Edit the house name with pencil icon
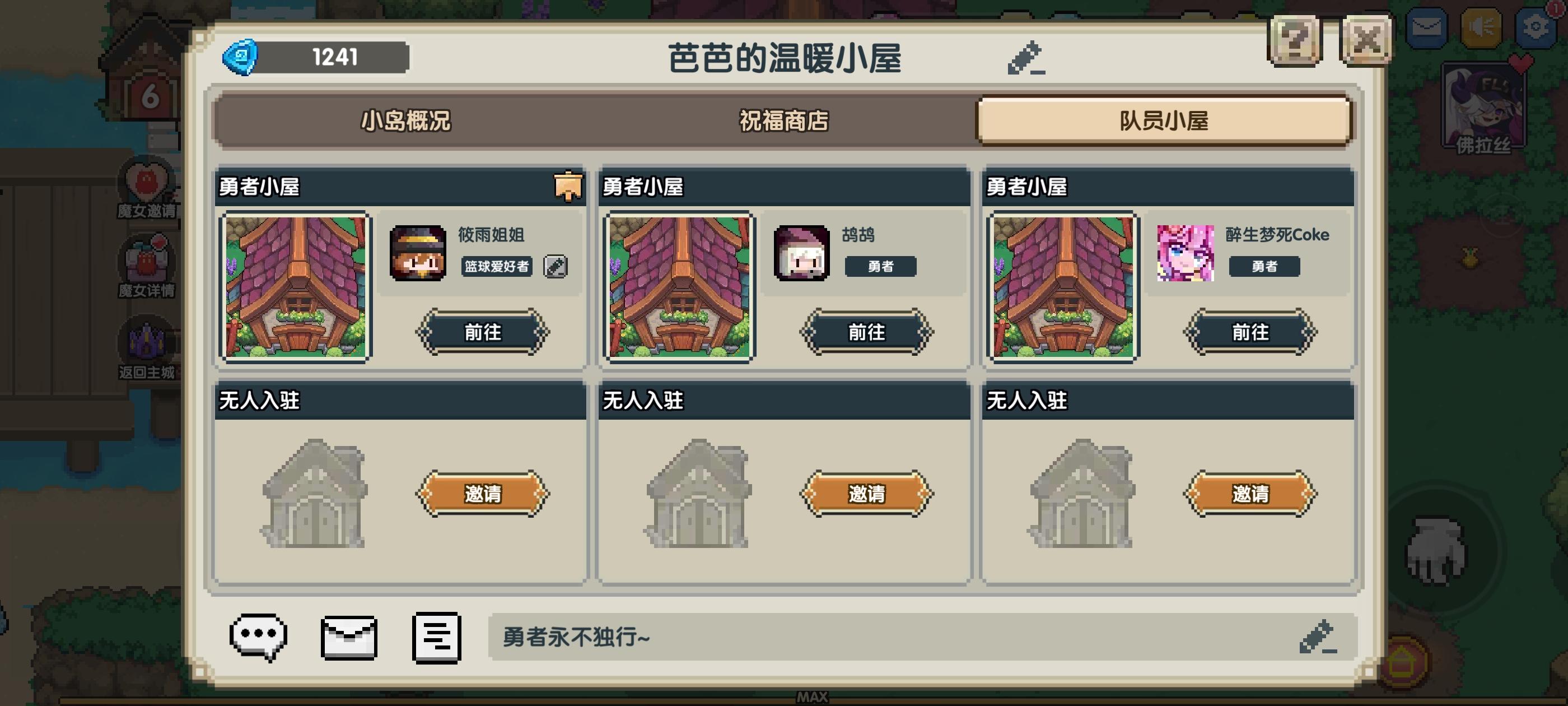Viewport: 1568px width, 706px height. click(1026, 58)
